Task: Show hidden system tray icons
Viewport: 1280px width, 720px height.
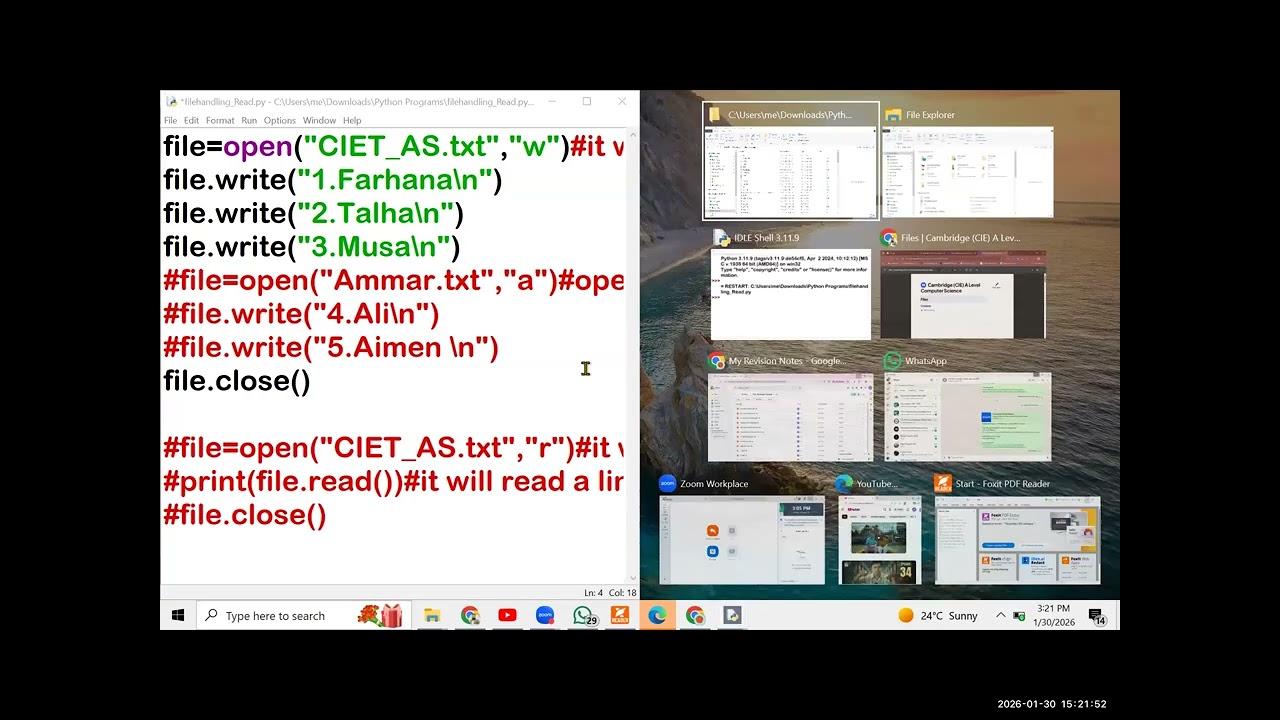Action: click(x=1000, y=615)
